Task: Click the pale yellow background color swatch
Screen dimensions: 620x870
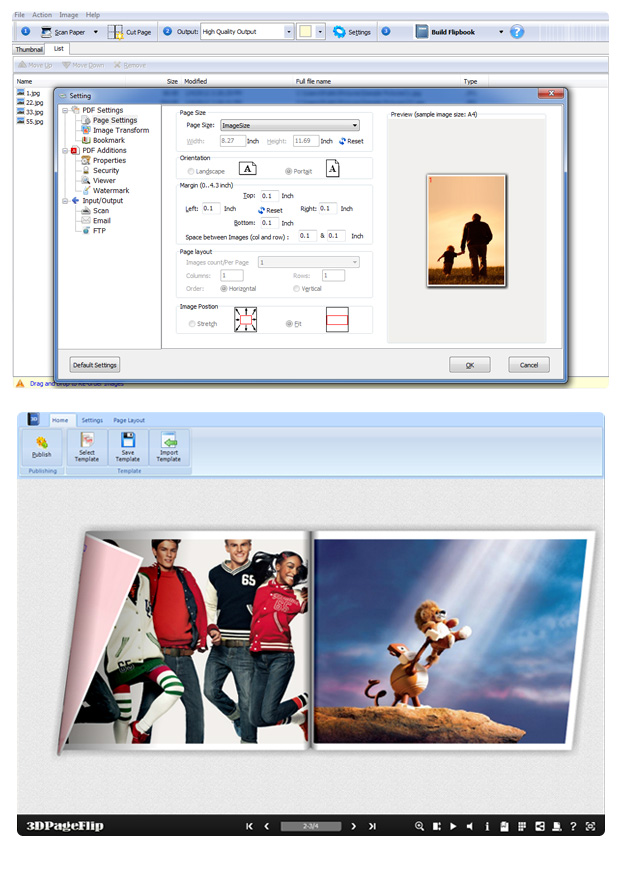Action: [x=305, y=32]
